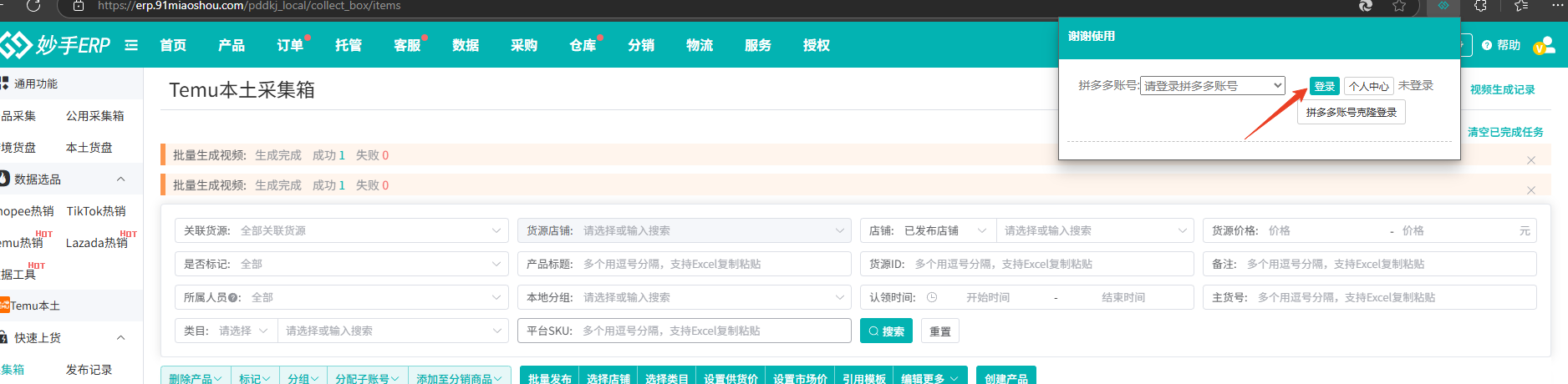Open the 产品 nav menu
1568x384 pixels.
click(232, 45)
